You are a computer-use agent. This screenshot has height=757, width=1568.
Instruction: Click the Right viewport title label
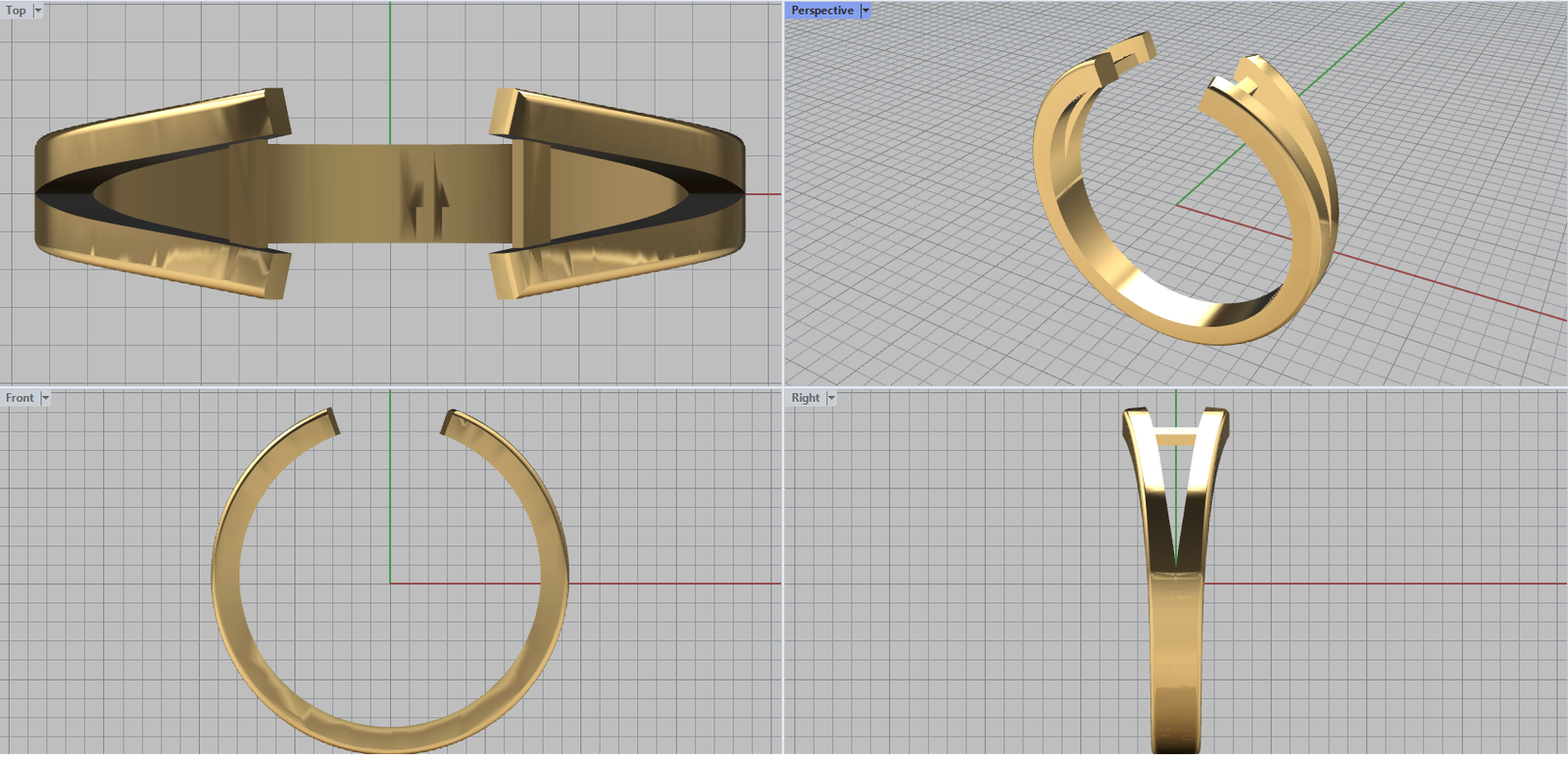805,398
